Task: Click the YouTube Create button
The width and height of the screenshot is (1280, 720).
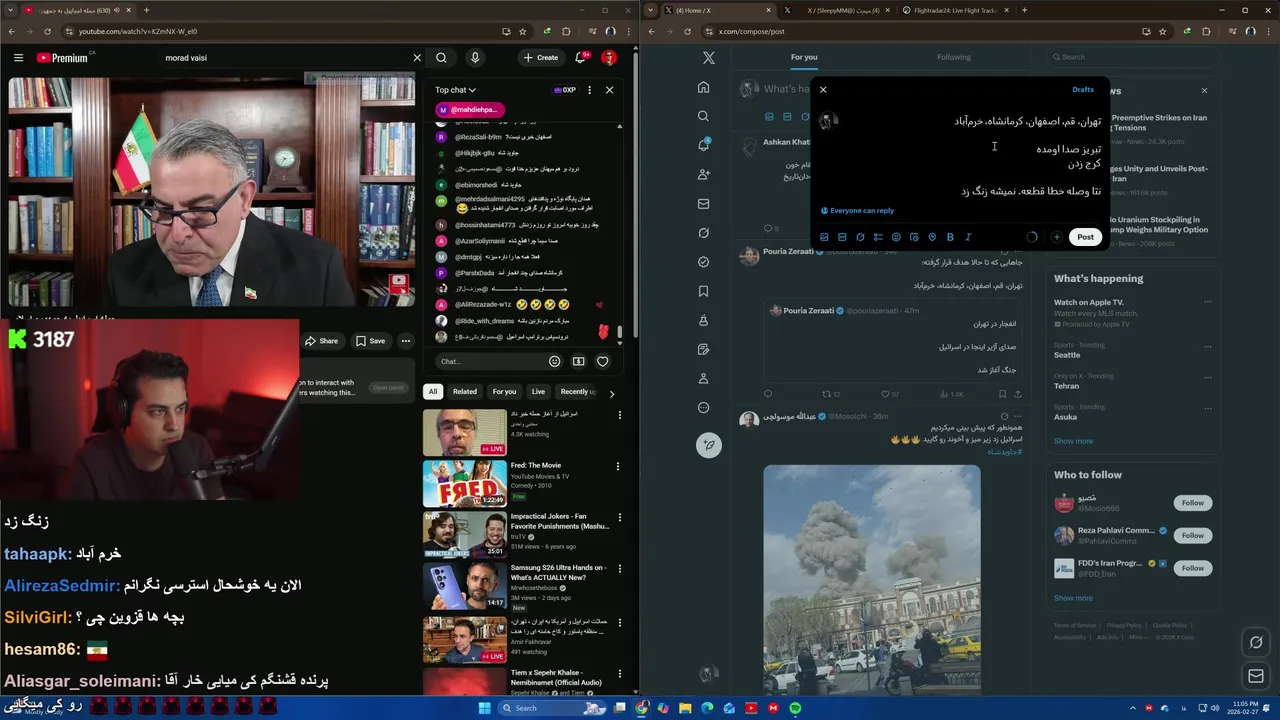Action: (541, 58)
